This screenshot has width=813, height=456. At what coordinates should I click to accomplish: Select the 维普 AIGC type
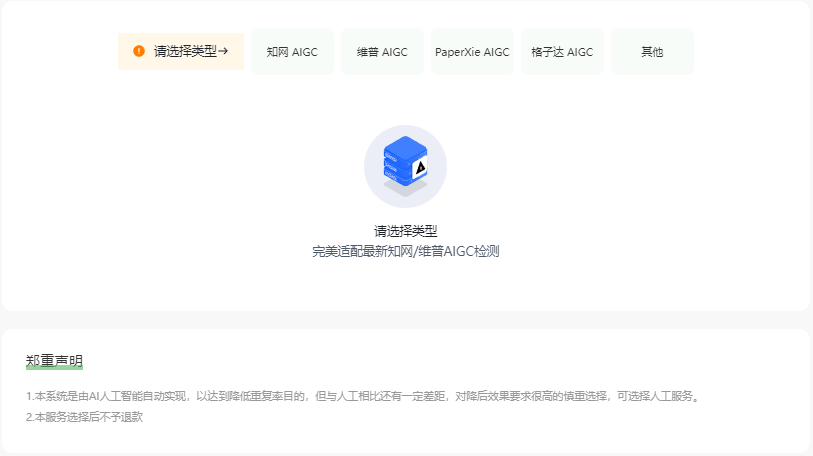[382, 52]
